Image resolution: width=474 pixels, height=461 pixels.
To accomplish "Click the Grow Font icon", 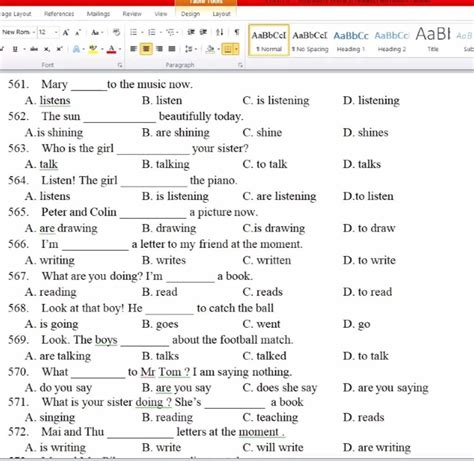I will 66,32.
